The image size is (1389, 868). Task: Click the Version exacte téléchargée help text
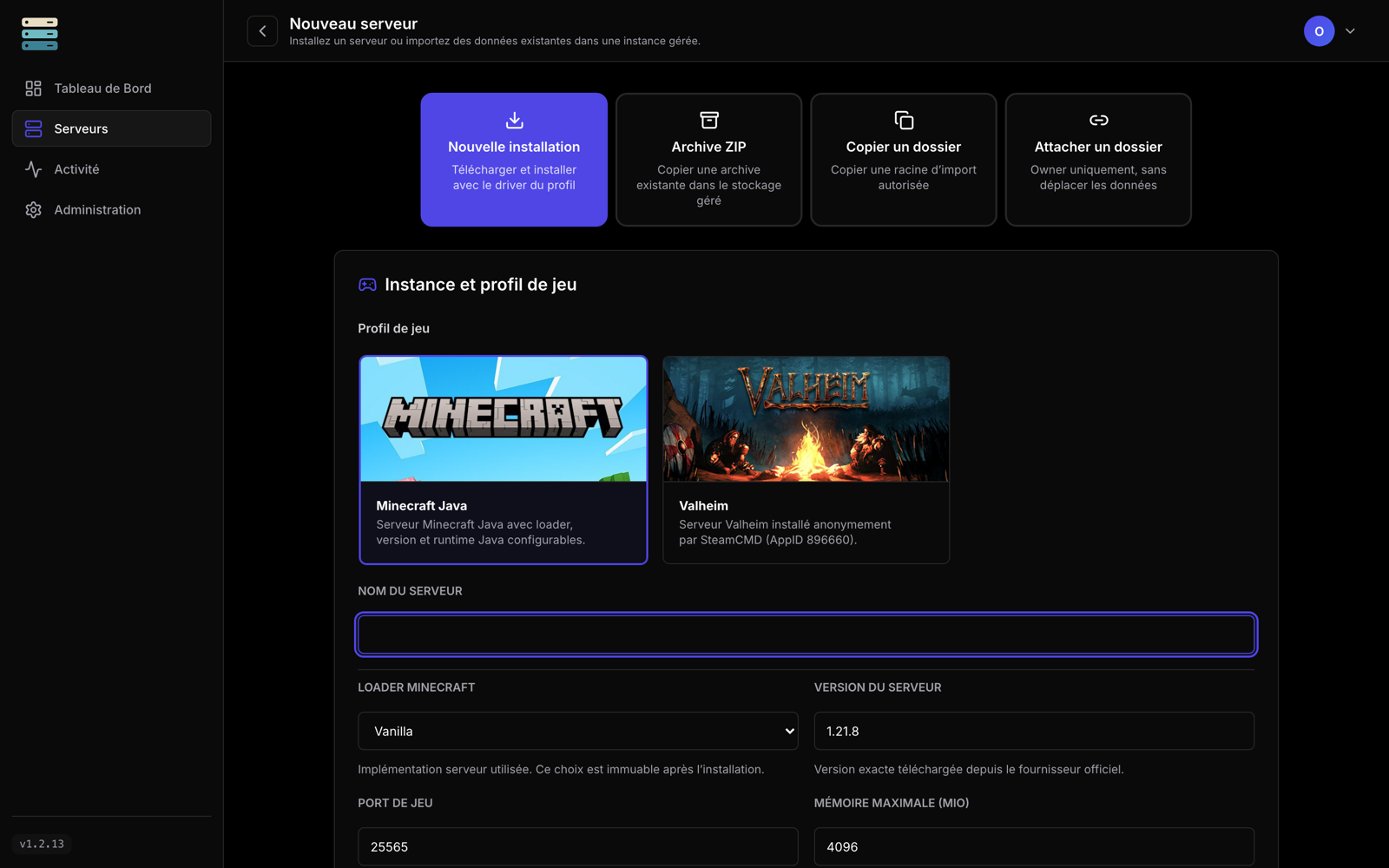[969, 769]
